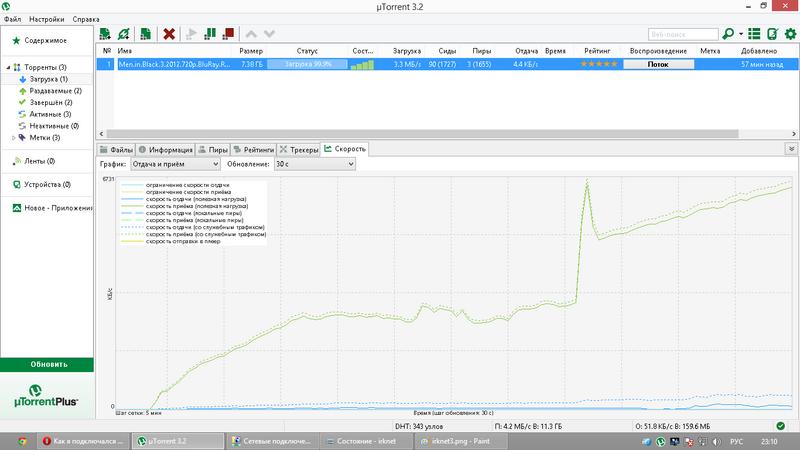Viewport: 800px width, 450px height.
Task: Select Раздаваемые (2) category
Action: (56, 91)
